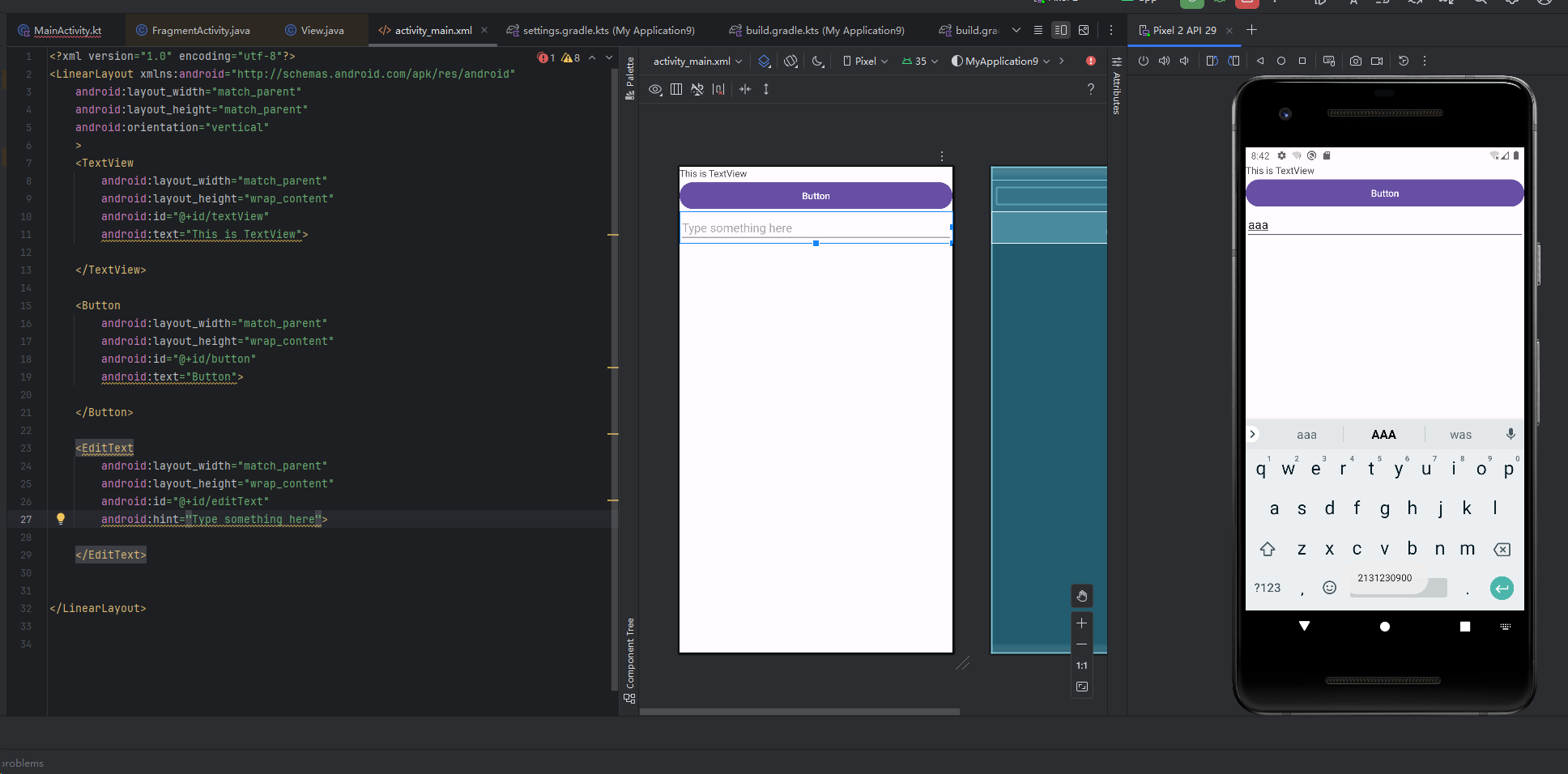The height and width of the screenshot is (774, 1568).
Task: Tap the emulator keyboard microphone icon
Action: (1510, 434)
